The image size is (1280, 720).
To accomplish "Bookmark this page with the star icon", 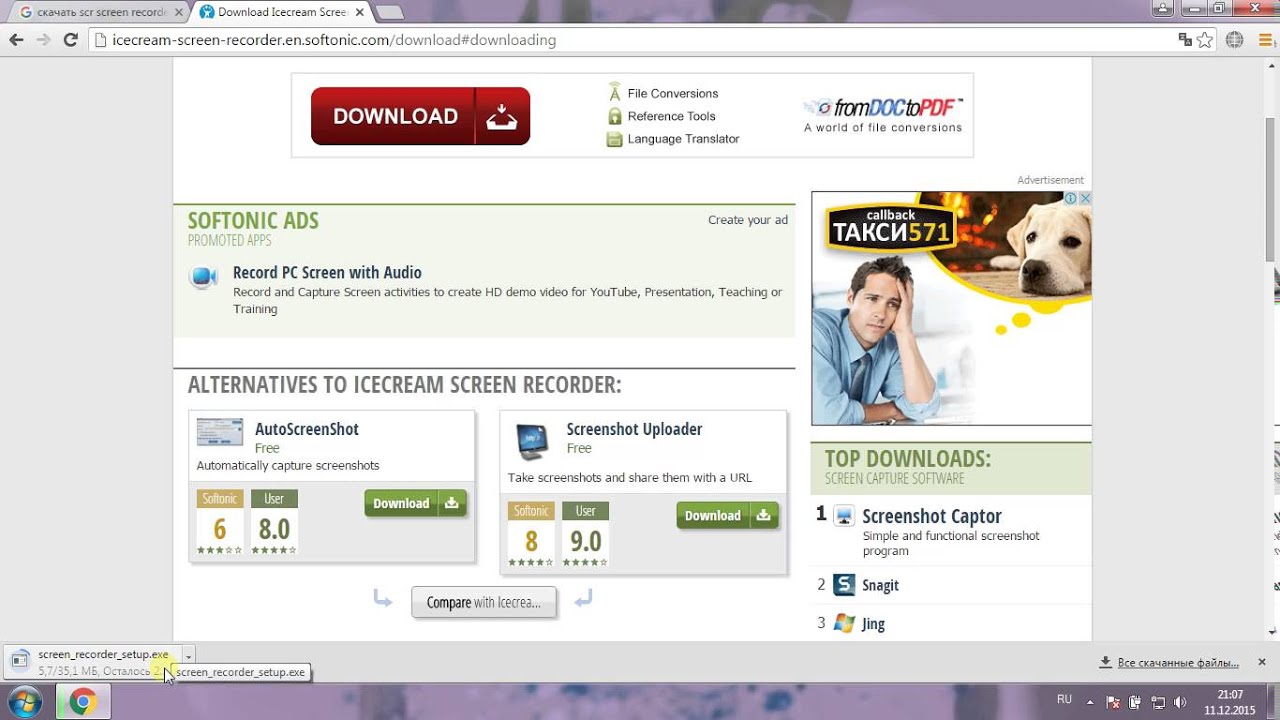I will point(1205,40).
